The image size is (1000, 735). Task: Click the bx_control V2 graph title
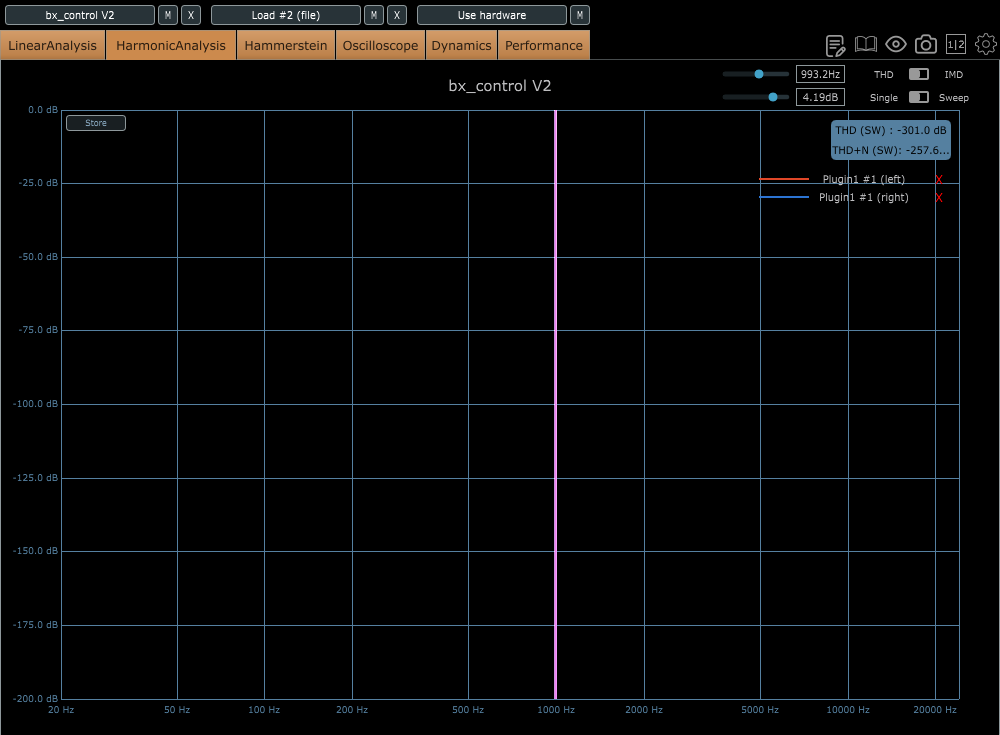coord(500,85)
